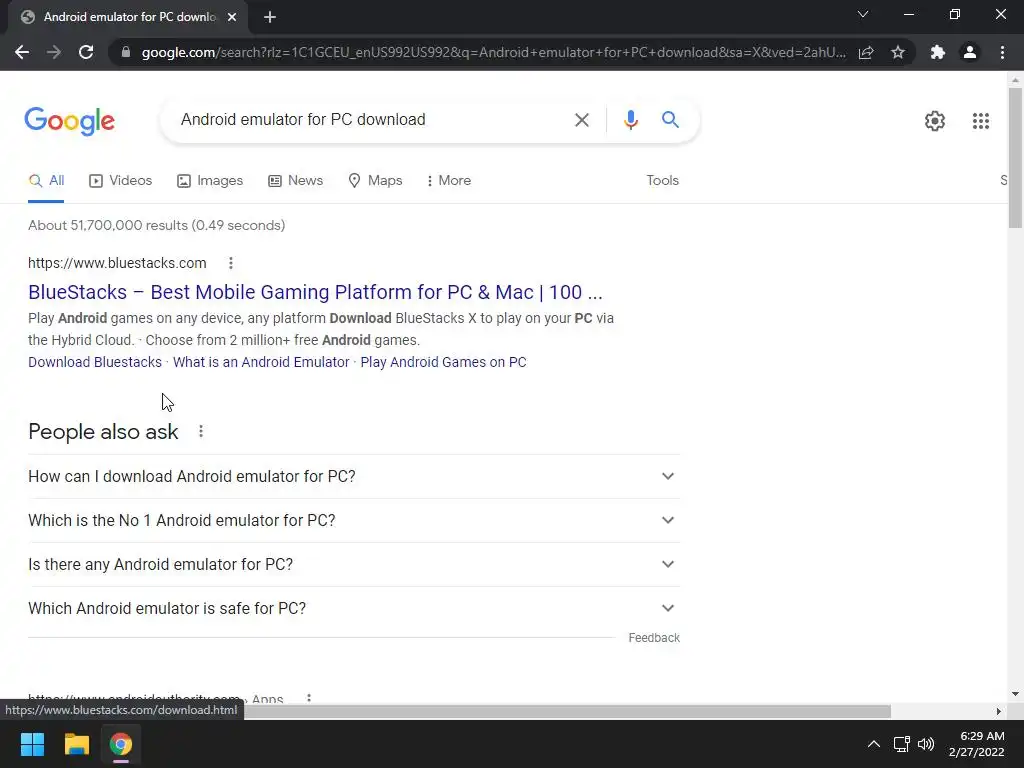Switch to the Images tab
Image resolution: width=1024 pixels, height=768 pixels.
[x=210, y=181]
